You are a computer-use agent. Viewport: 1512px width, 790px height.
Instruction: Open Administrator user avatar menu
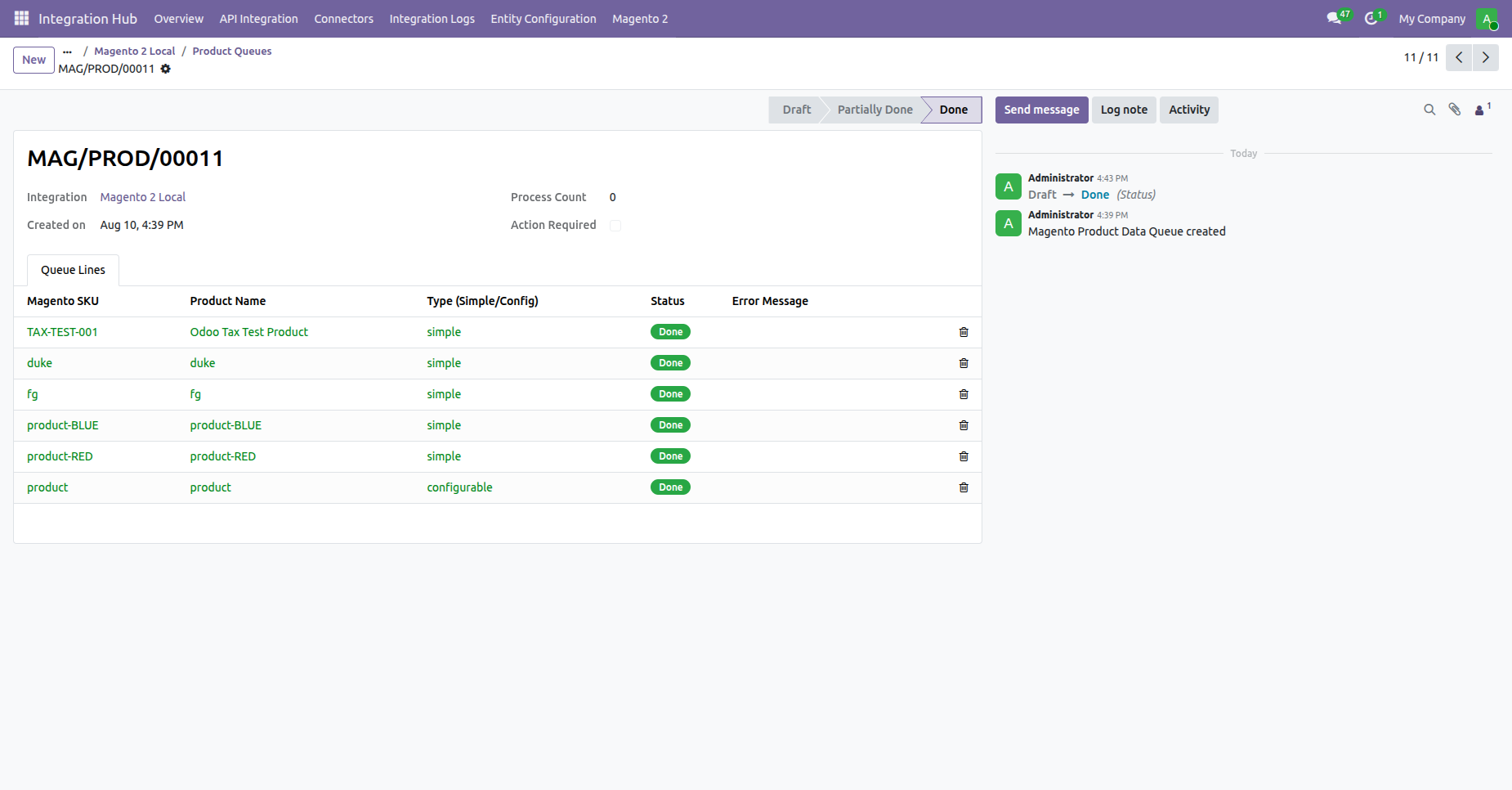pos(1487,19)
